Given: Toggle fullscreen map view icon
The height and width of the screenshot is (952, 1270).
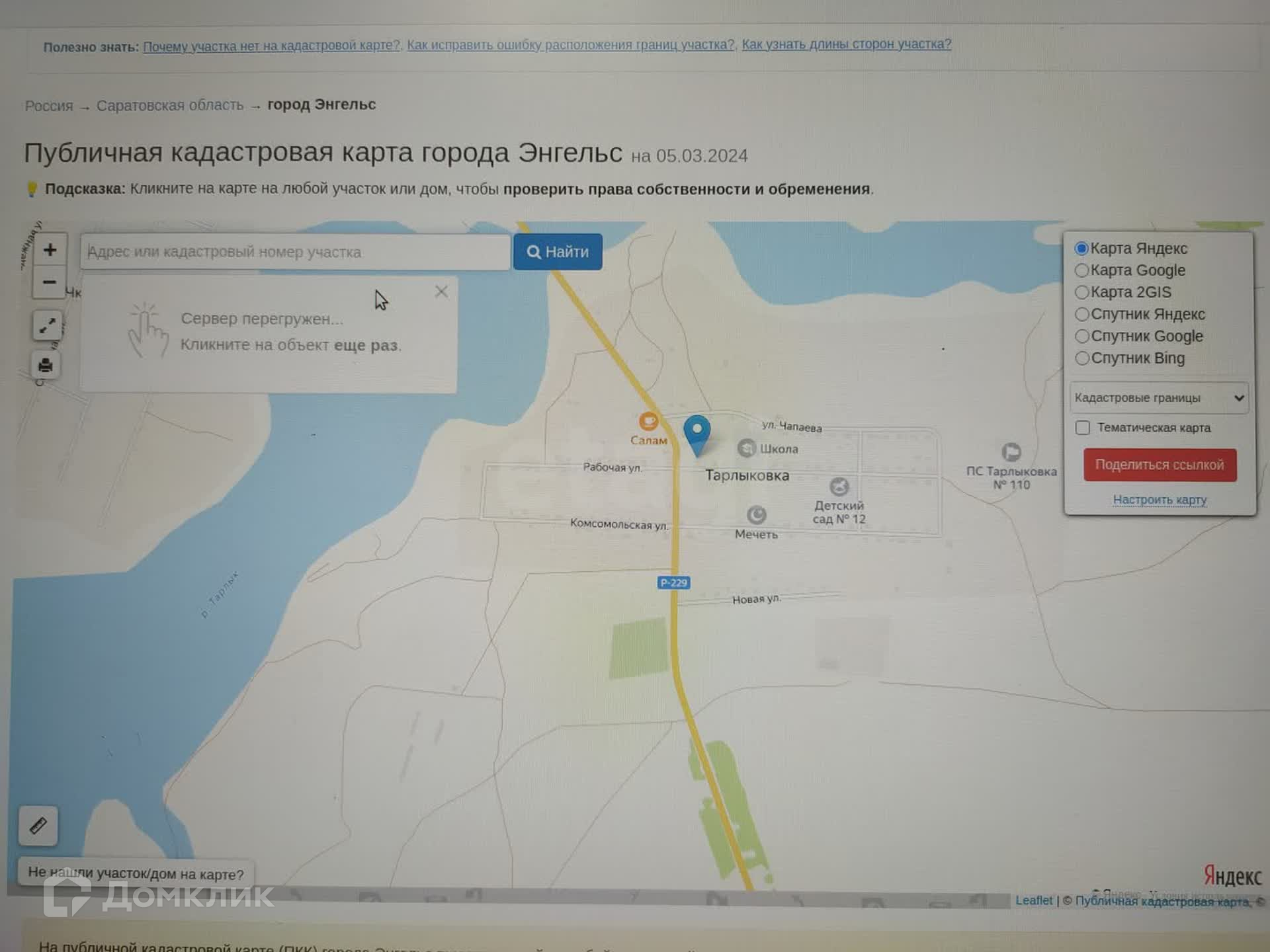Looking at the screenshot, I should (x=47, y=326).
